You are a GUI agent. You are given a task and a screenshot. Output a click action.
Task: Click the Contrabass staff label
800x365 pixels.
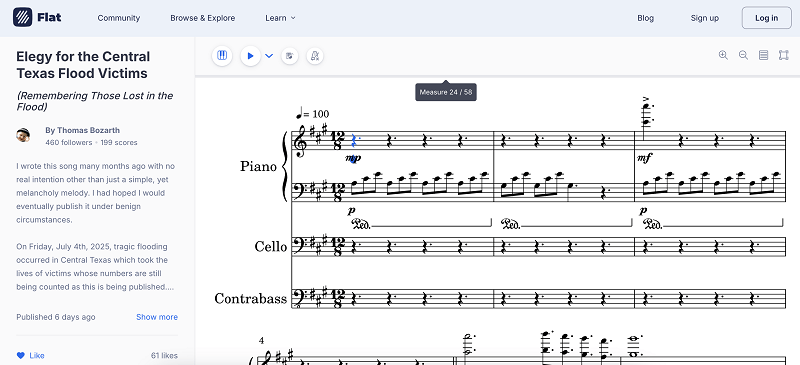point(251,298)
